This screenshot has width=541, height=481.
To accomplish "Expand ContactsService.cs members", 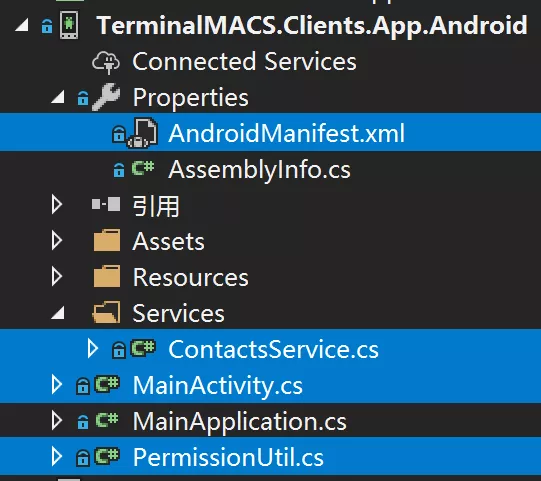I will coord(92,349).
